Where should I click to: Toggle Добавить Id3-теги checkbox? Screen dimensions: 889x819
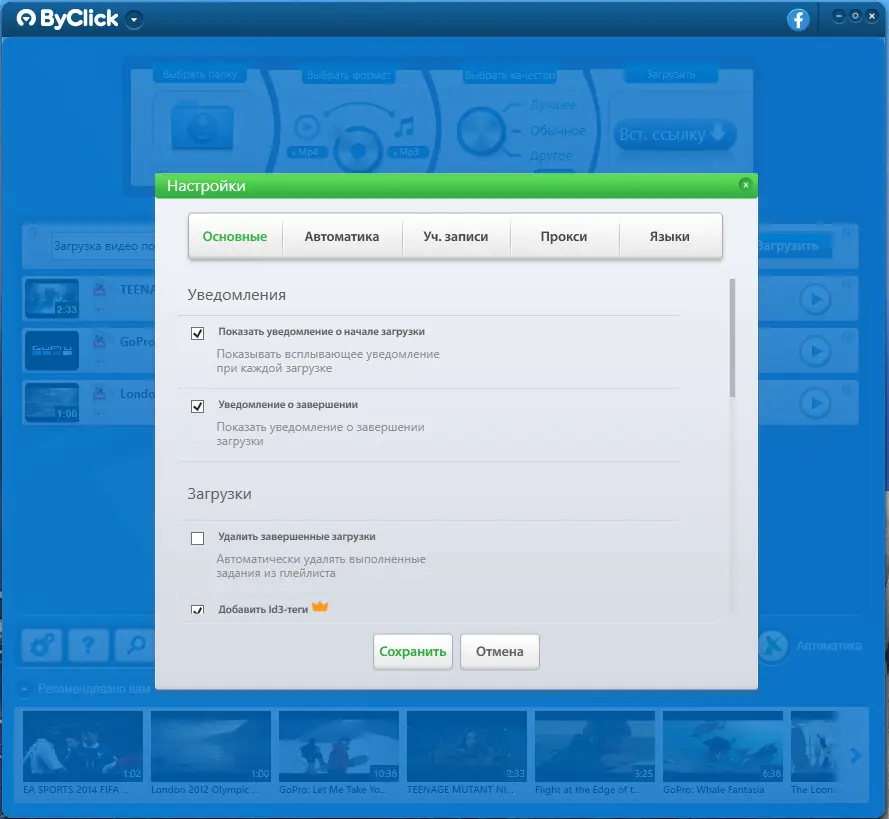[x=197, y=610]
